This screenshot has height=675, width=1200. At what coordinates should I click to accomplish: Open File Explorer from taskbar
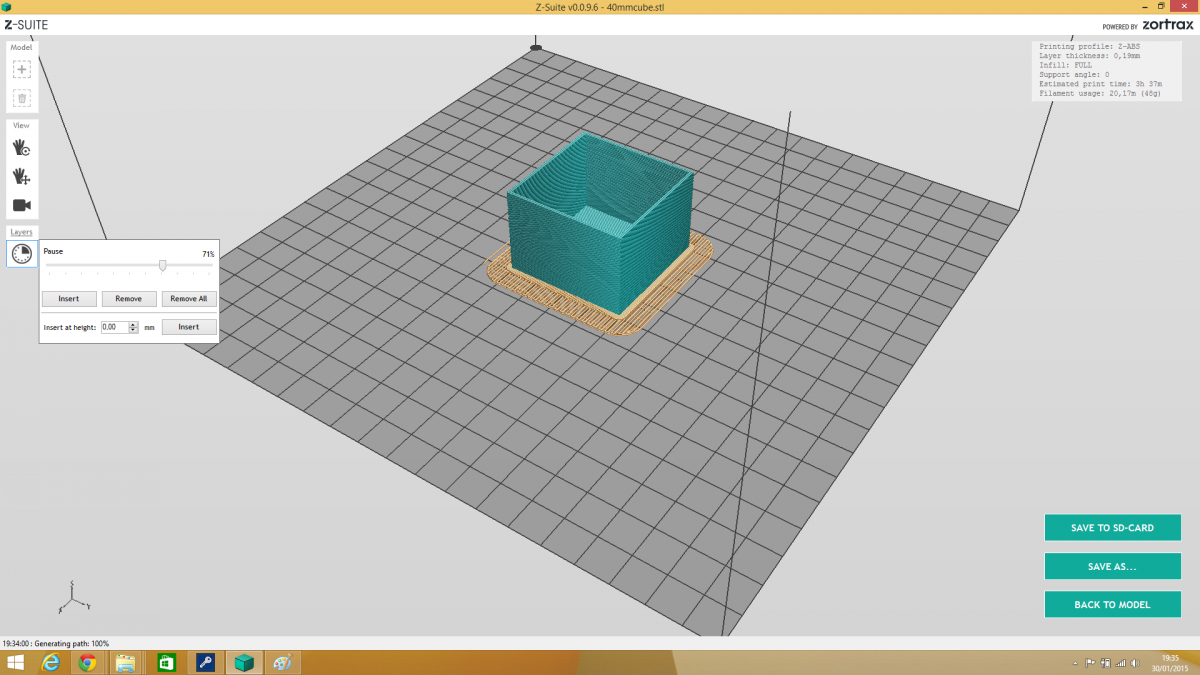125,662
